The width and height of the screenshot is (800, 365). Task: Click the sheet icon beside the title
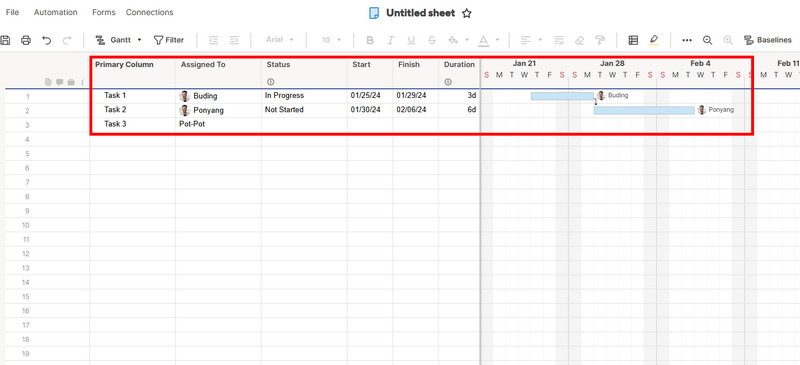click(x=374, y=13)
